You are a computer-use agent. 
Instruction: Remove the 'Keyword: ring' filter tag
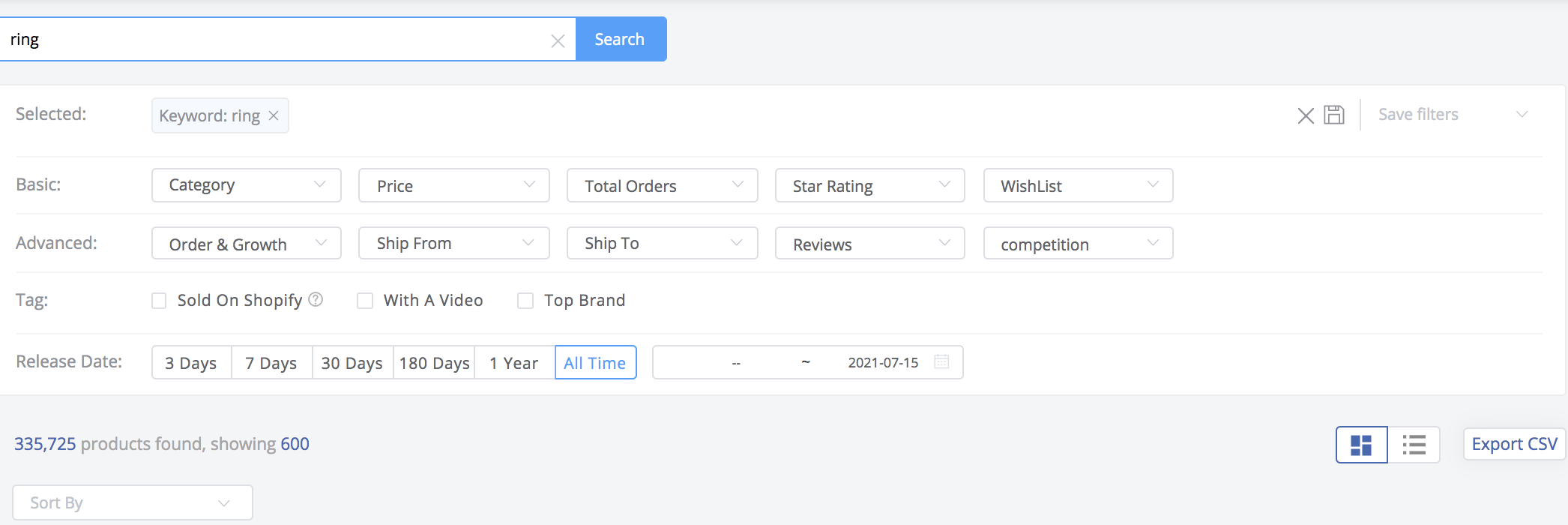click(x=274, y=115)
